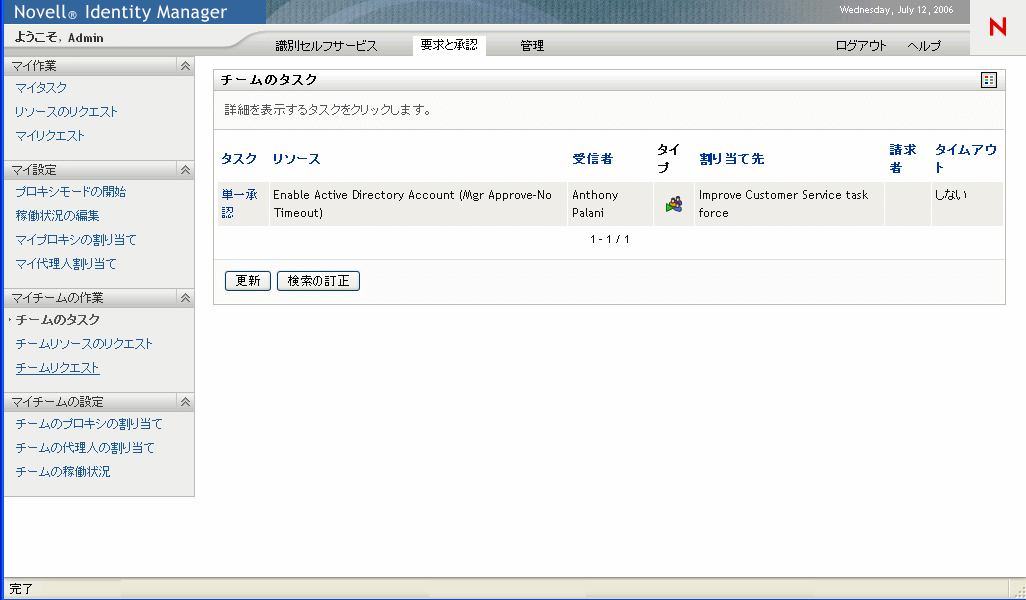Open マイプロキシの割り当て link

click(76, 240)
